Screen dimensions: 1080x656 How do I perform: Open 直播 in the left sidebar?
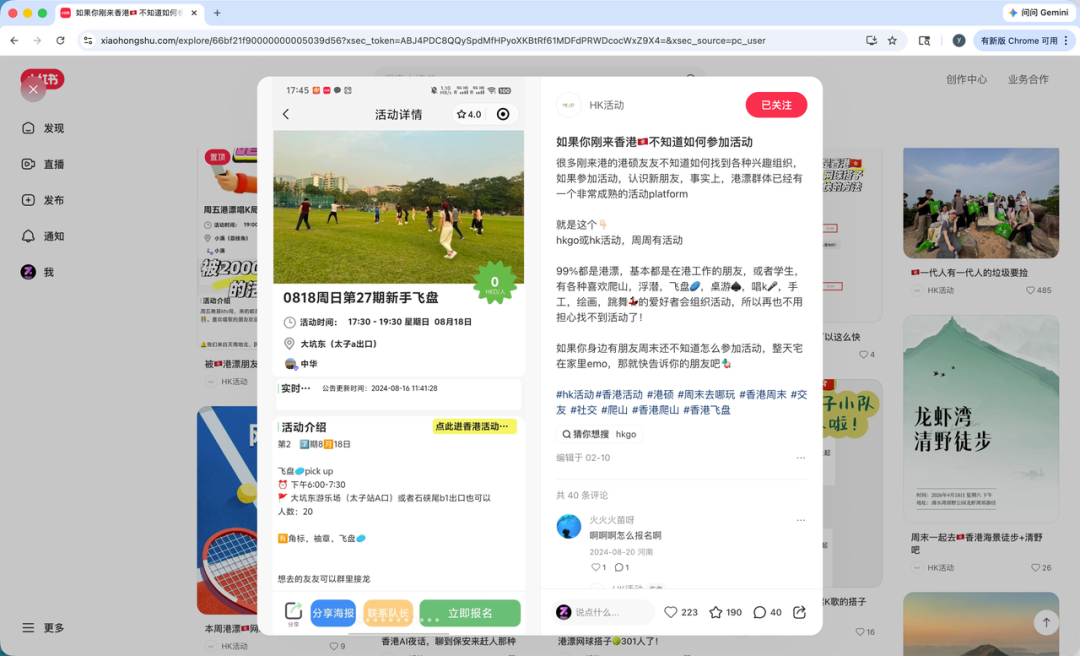pos(44,164)
